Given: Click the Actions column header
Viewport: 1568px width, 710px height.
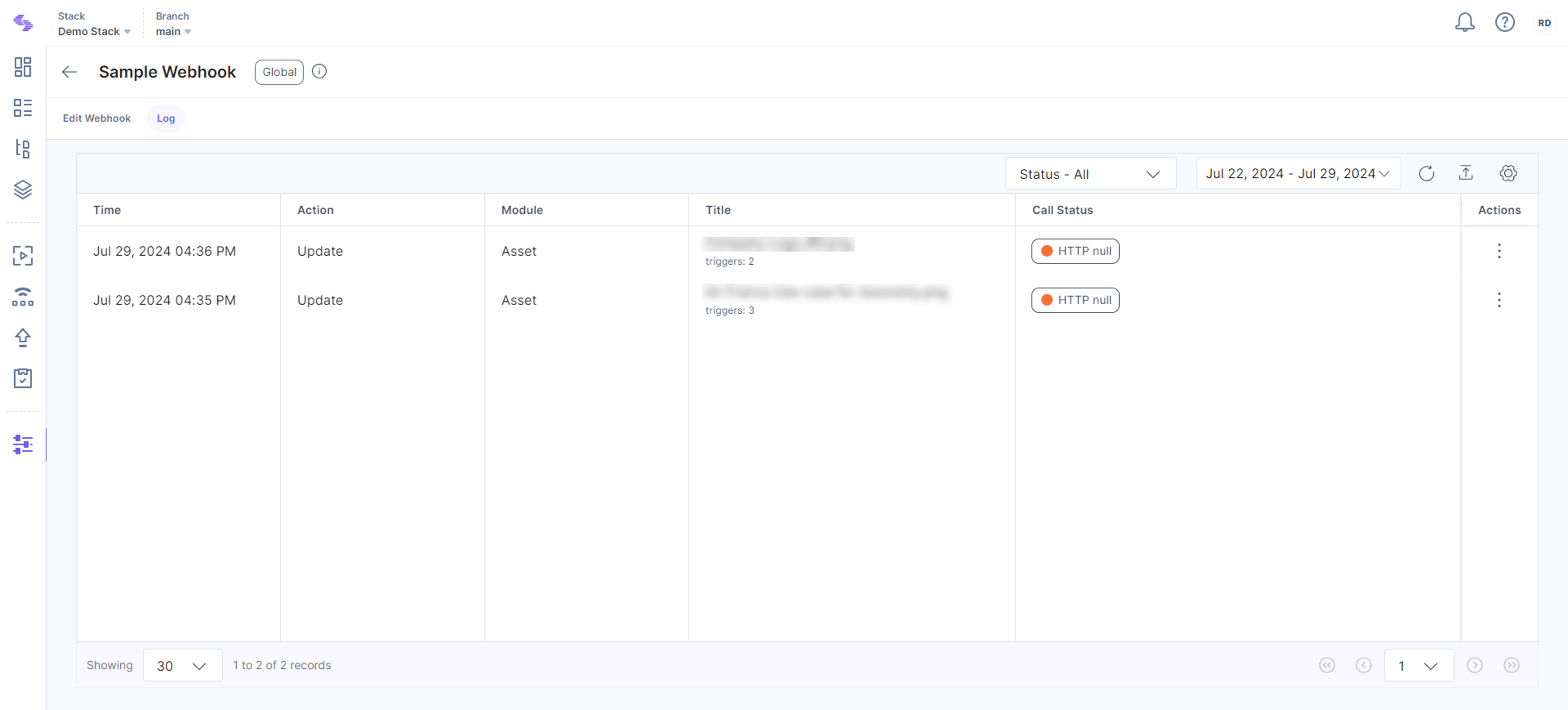Looking at the screenshot, I should (x=1499, y=210).
